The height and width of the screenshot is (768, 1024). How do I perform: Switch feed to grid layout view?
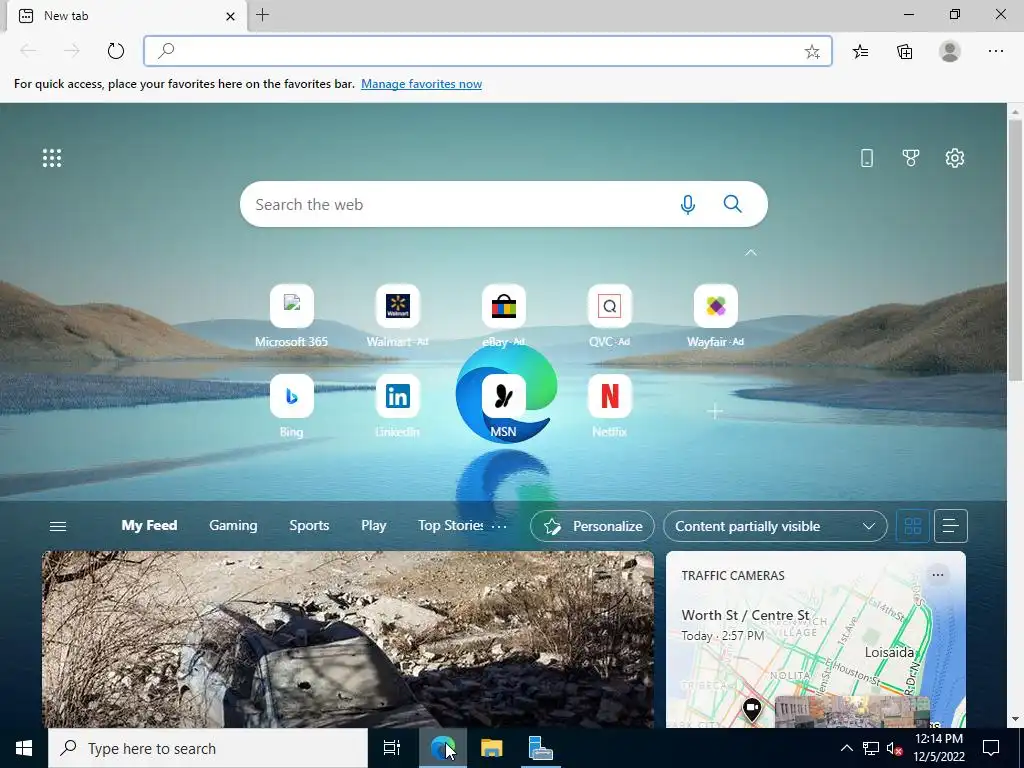pos(912,526)
